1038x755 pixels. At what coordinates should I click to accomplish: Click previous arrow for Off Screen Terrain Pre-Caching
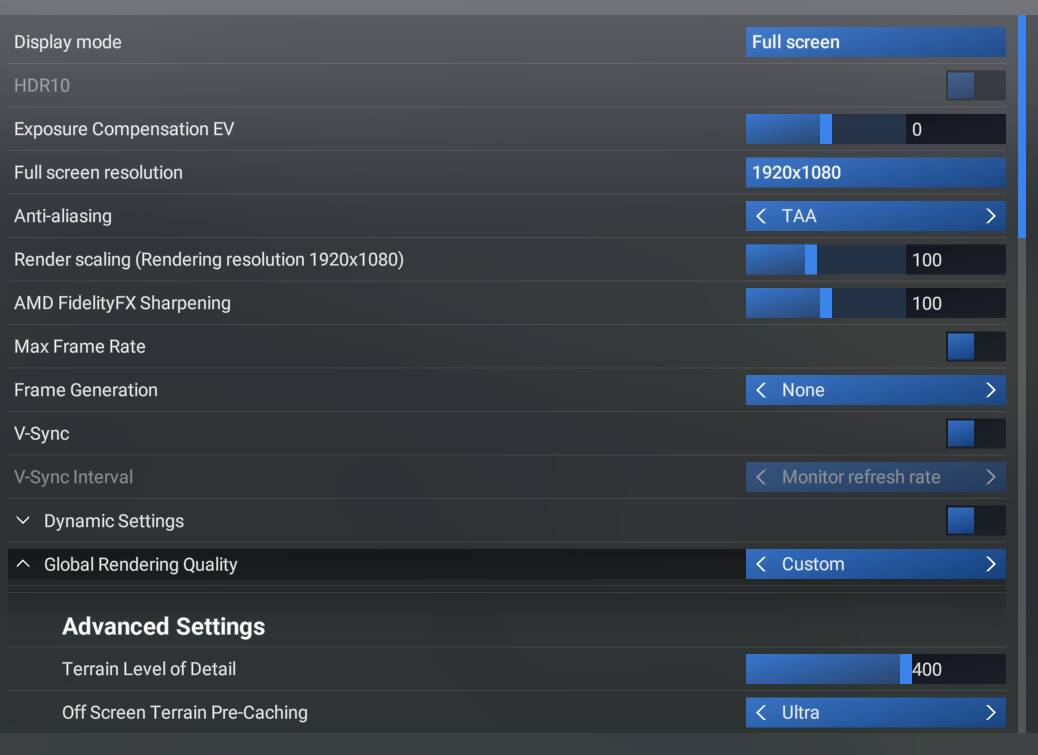pyautogui.click(x=762, y=712)
